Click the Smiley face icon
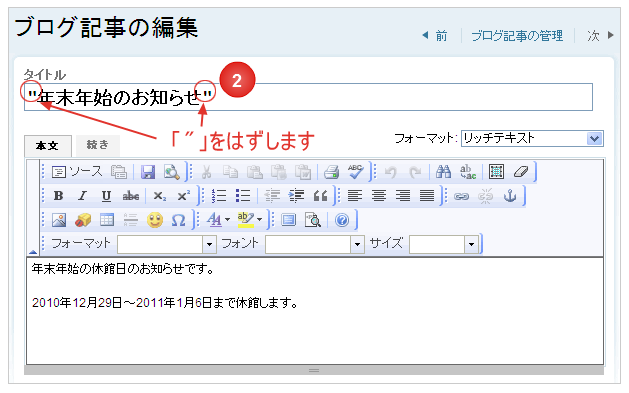Screen dimensions: 629x393 [155, 220]
